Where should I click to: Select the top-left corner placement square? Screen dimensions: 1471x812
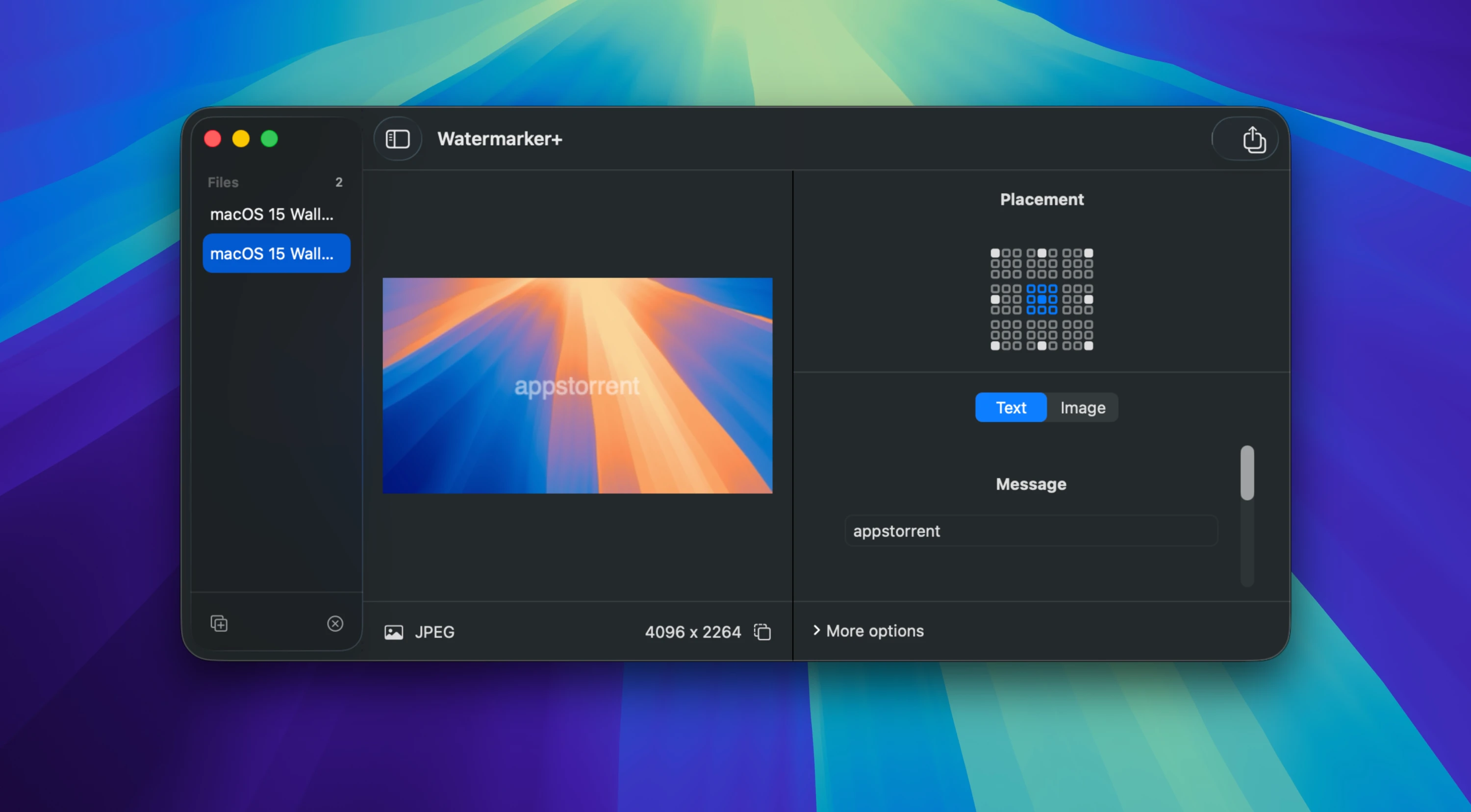pos(995,253)
